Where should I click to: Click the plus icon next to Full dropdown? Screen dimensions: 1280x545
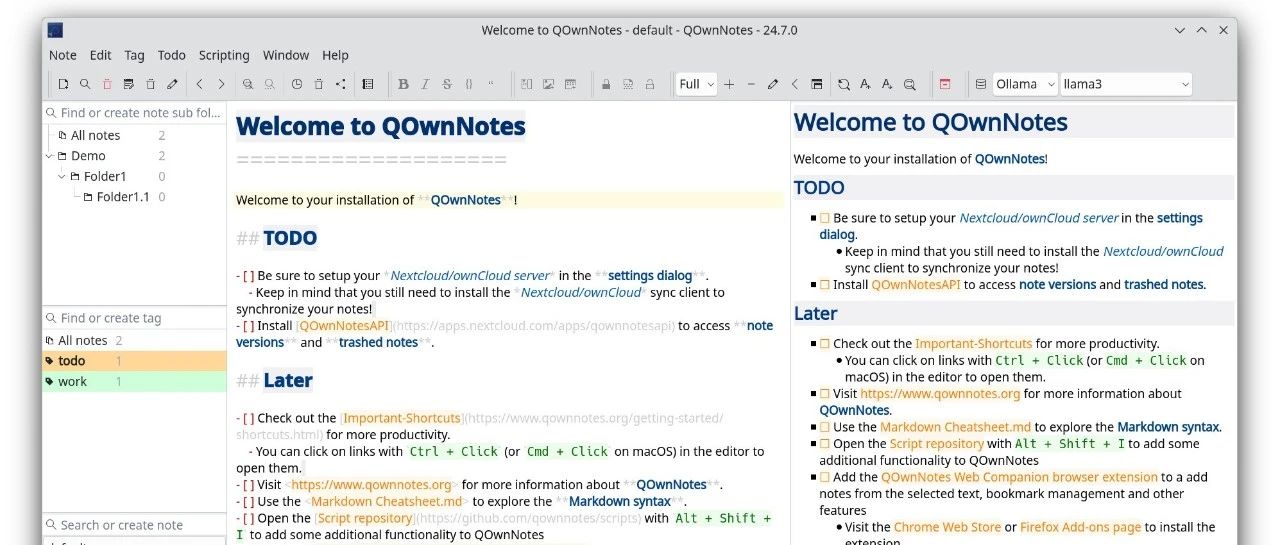729,84
